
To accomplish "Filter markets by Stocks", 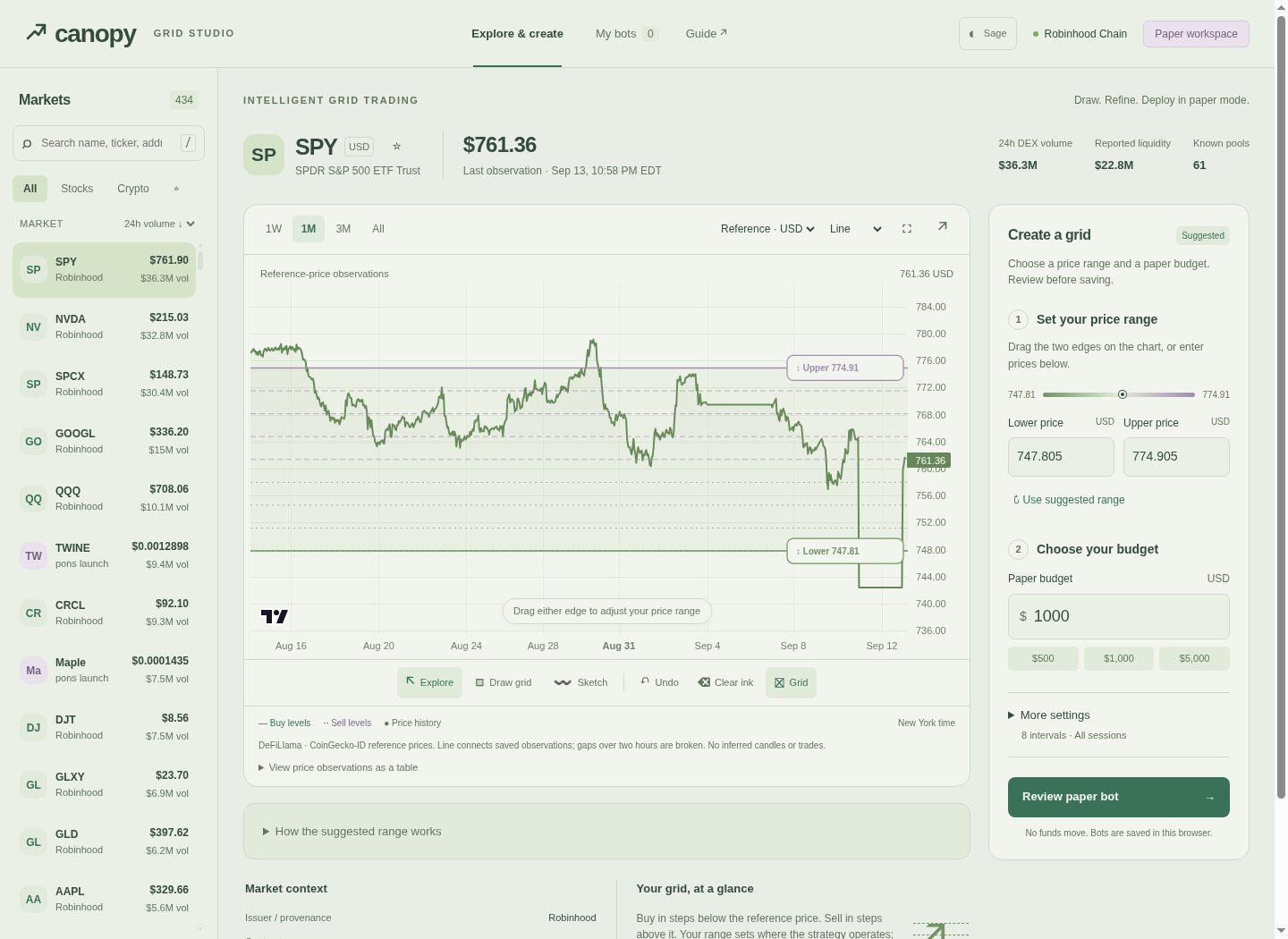I will [x=77, y=189].
